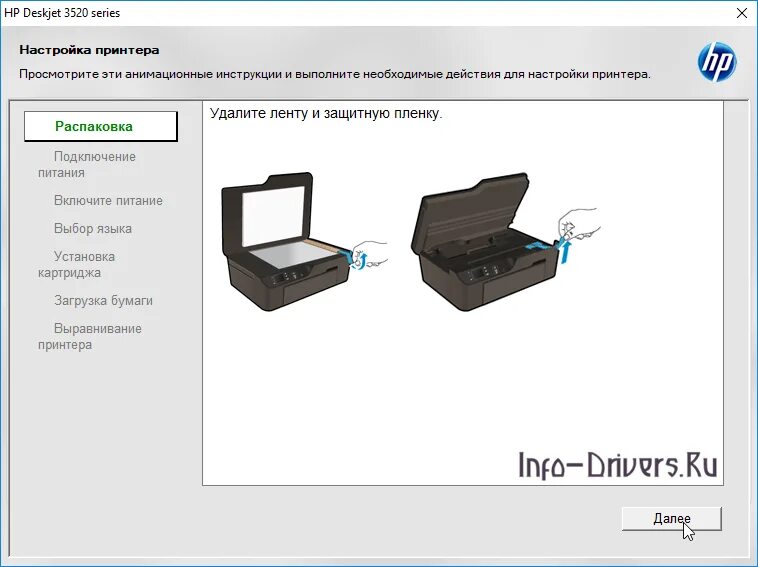Jump to Выравнивание принтера step
This screenshot has height=567, width=758.
(x=90, y=336)
